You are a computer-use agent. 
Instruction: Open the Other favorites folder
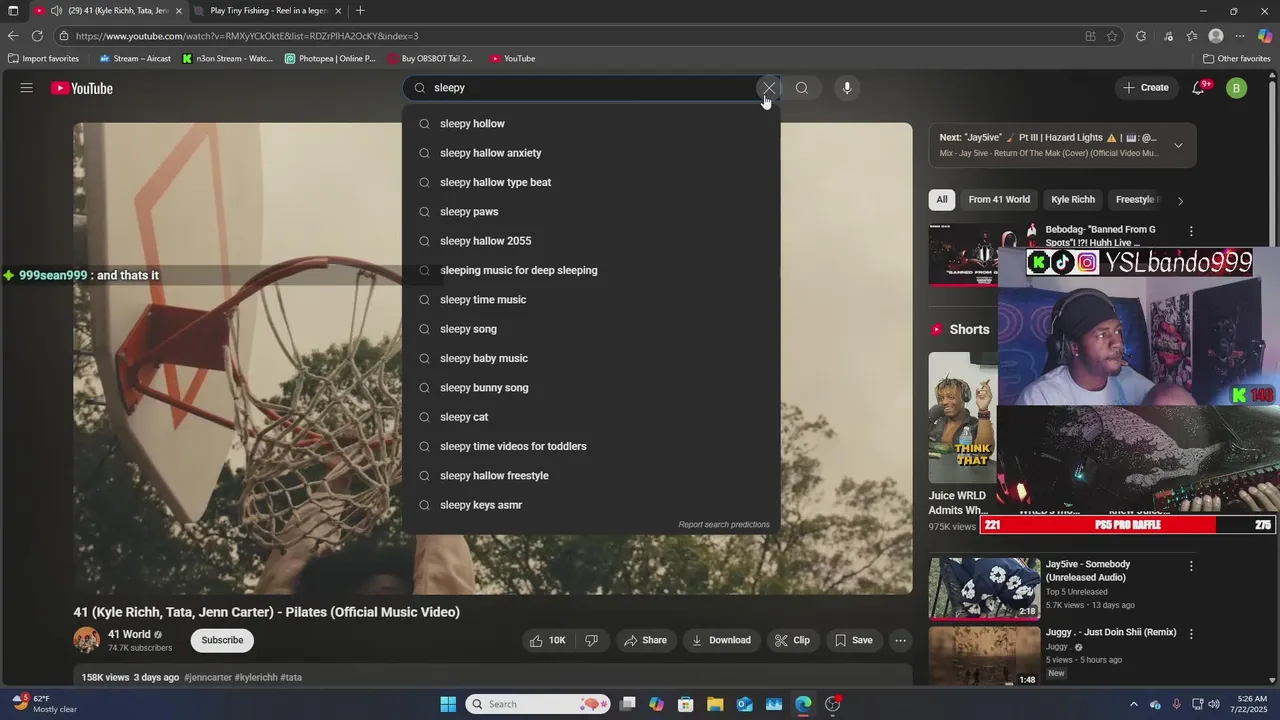coord(1236,59)
